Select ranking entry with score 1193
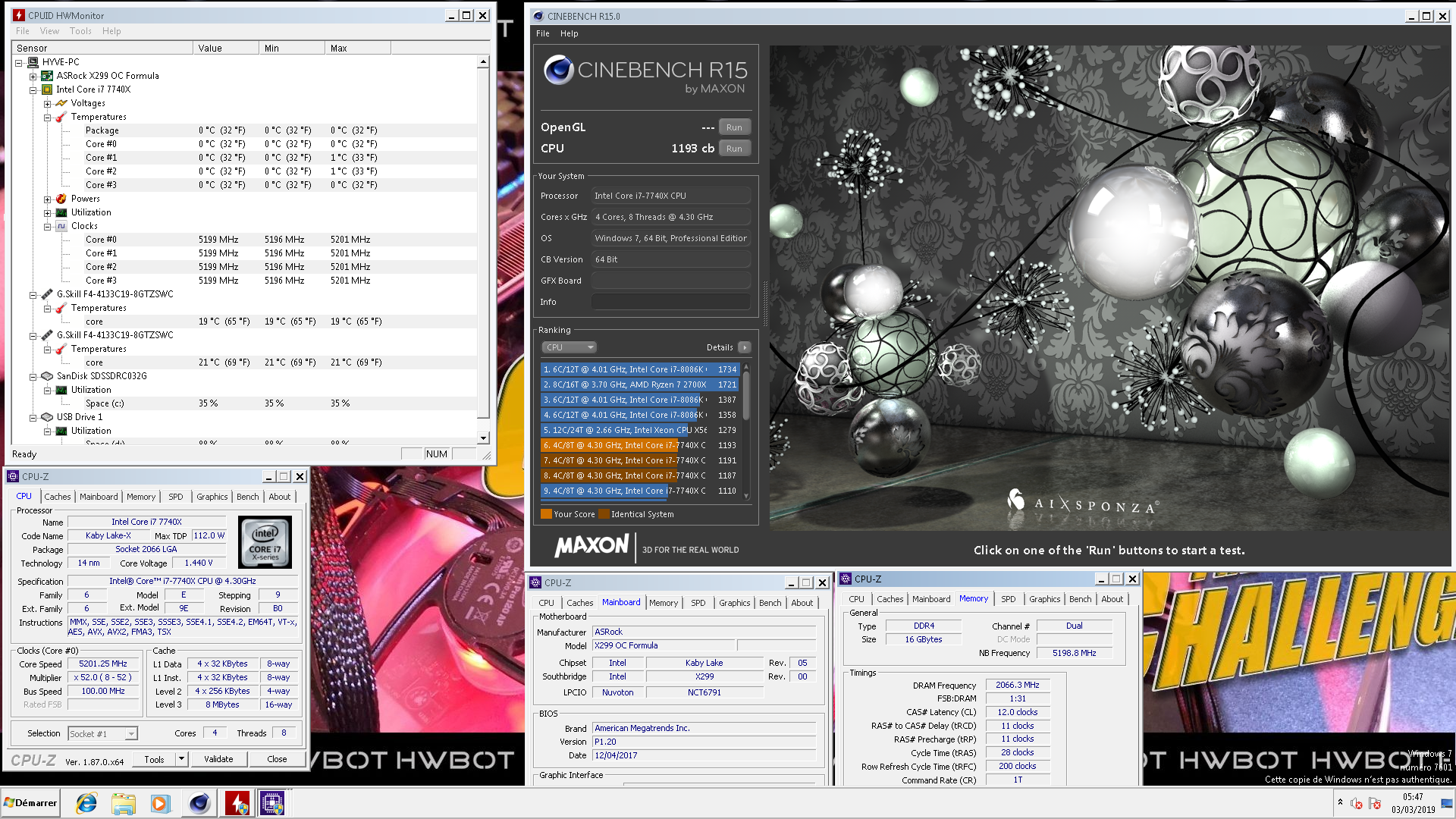The image size is (1456, 819). pos(640,445)
